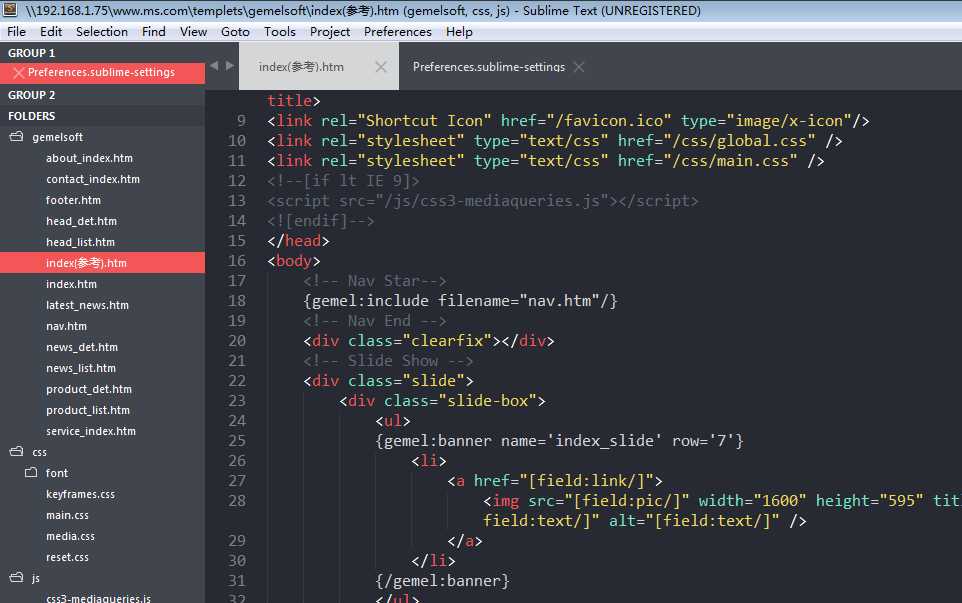The width and height of the screenshot is (962, 603).
Task: Select Preferences.sublime-settings under GROUP 1
Action: coord(102,72)
